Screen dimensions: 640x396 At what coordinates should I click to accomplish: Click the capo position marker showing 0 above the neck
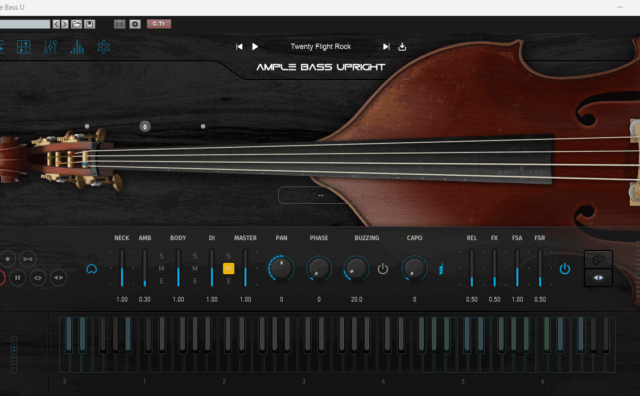145,127
